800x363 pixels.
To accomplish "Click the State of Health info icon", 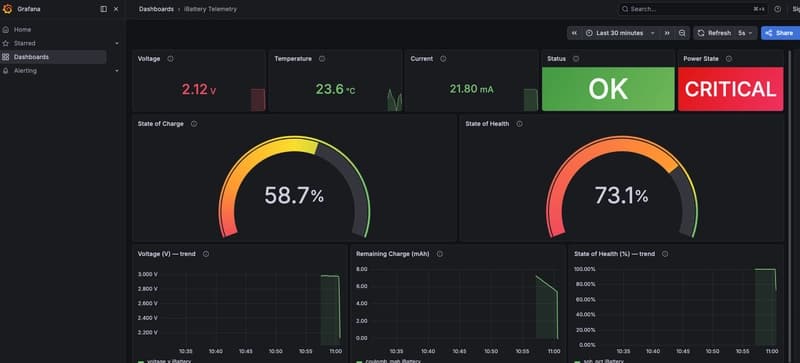I will pyautogui.click(x=519, y=124).
